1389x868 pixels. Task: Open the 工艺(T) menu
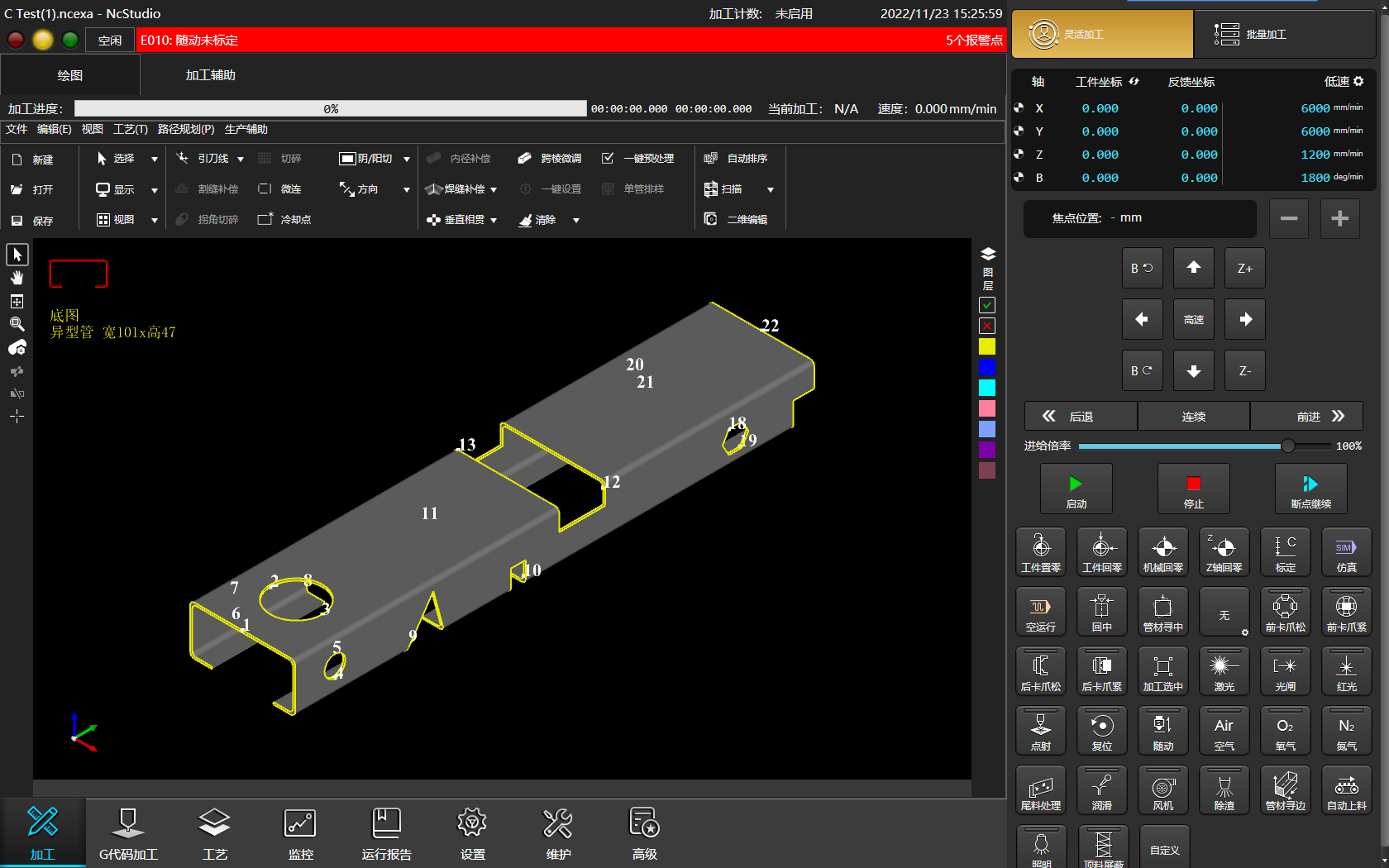pyautogui.click(x=130, y=129)
